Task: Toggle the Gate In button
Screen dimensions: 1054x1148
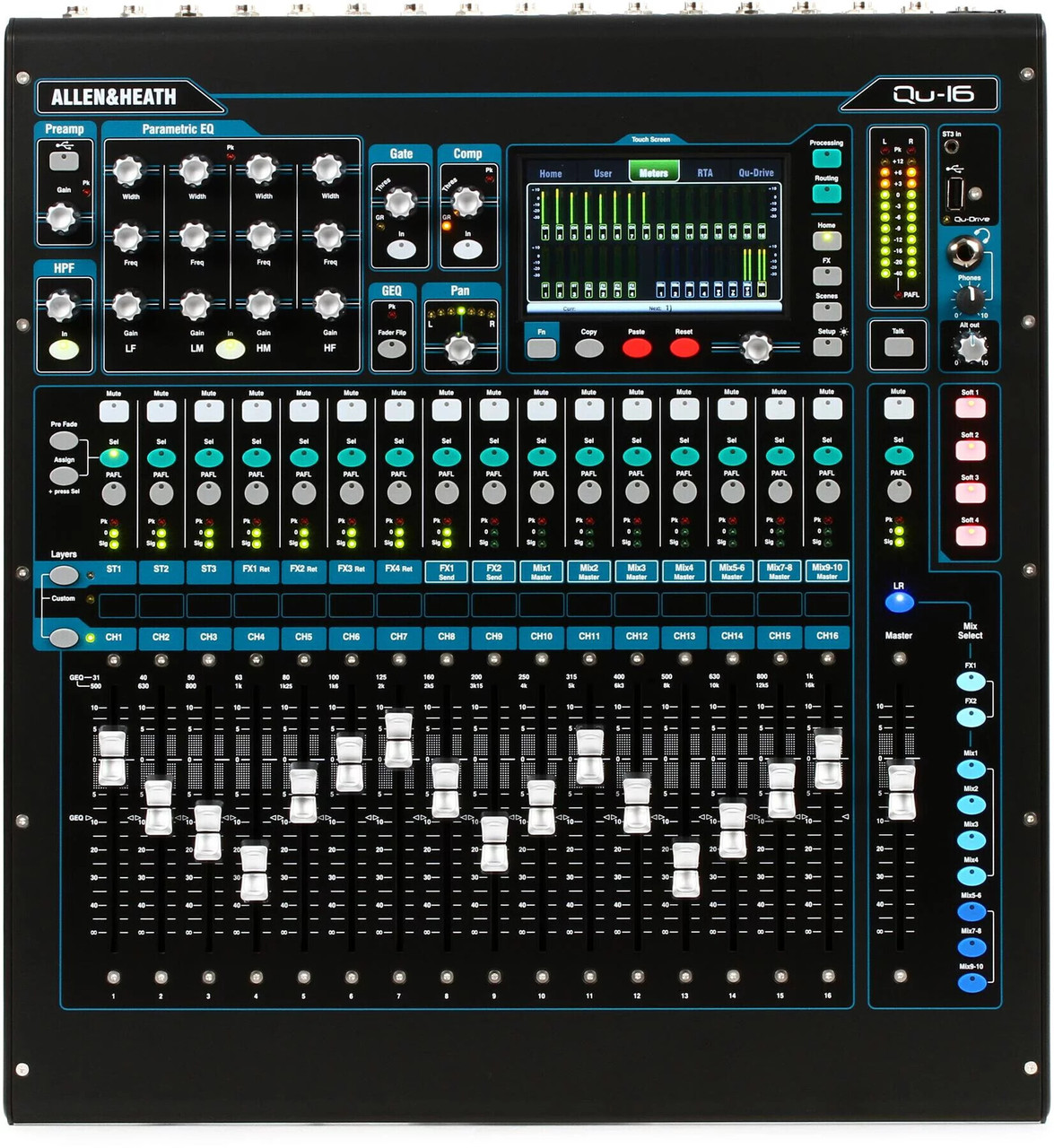Action: pos(401,249)
